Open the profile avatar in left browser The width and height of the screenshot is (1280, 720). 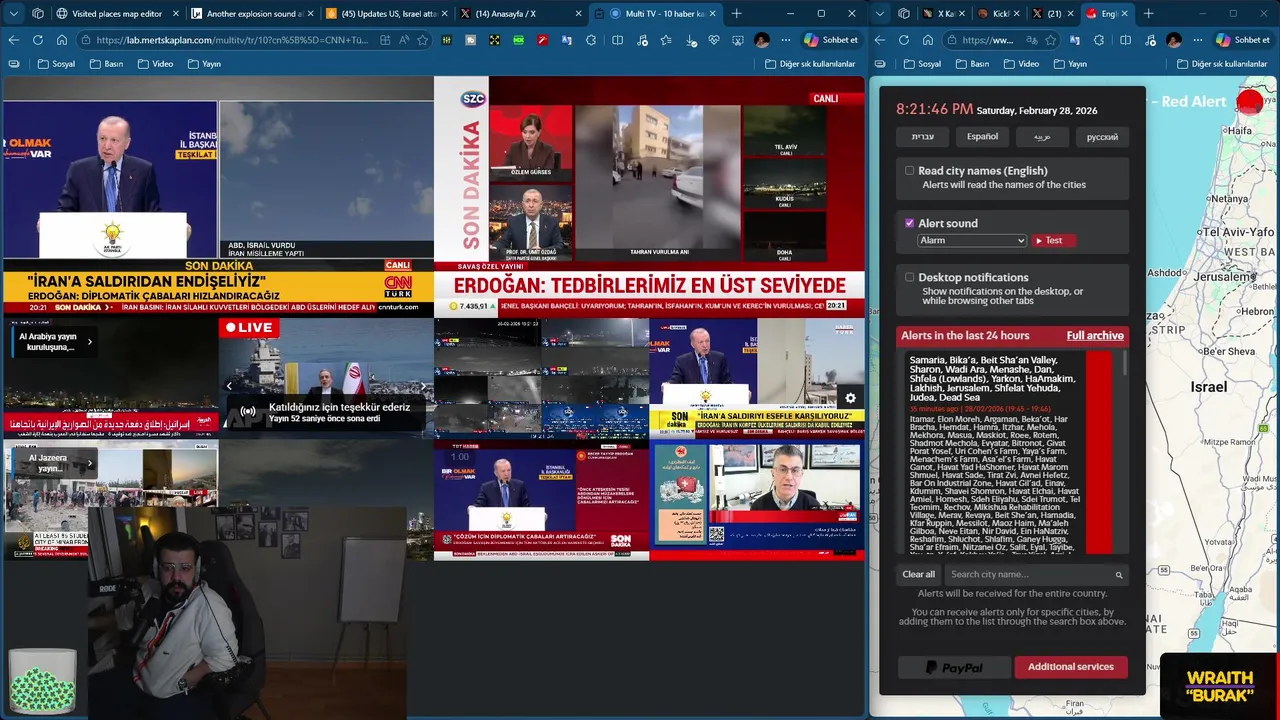tap(762, 40)
